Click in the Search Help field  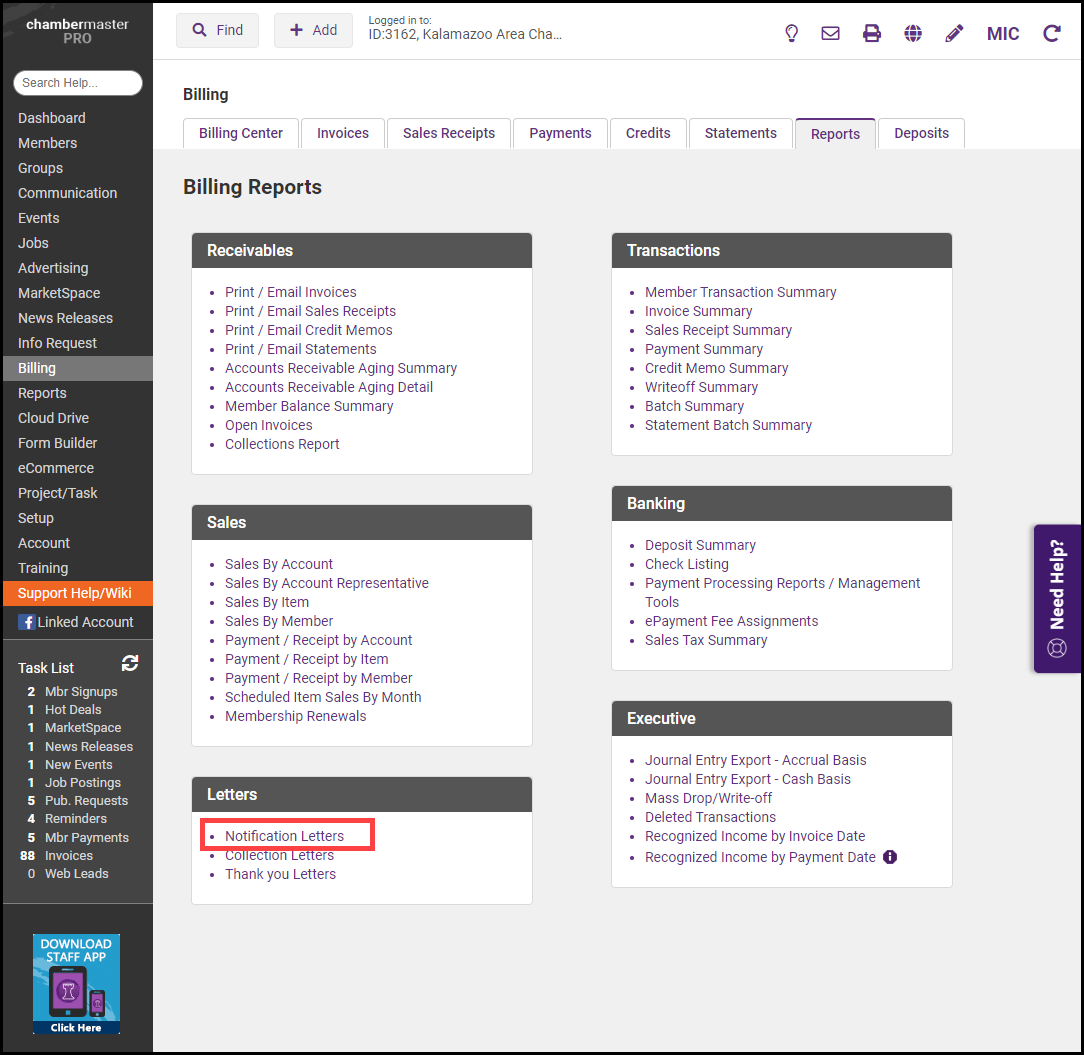[78, 83]
